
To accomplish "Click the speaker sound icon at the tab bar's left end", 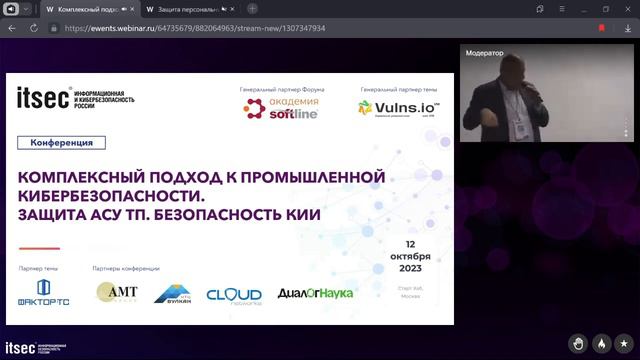I will [11, 9].
